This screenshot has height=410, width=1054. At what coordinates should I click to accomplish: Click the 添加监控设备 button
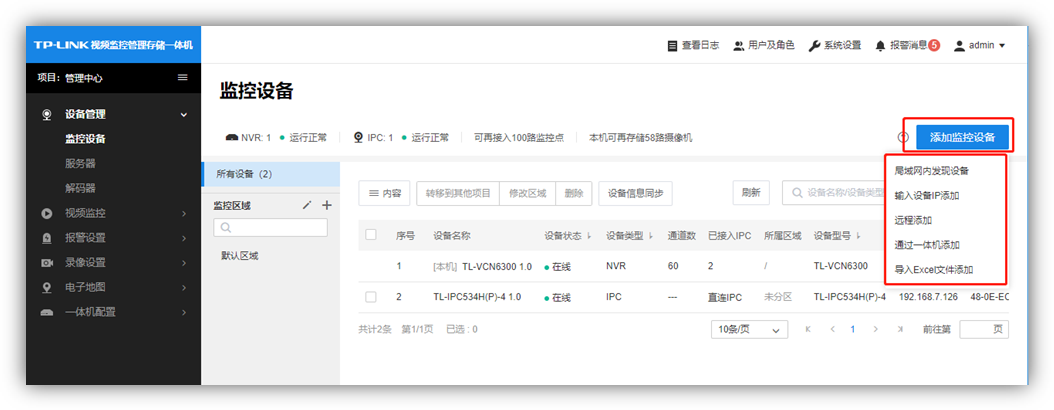click(x=962, y=137)
